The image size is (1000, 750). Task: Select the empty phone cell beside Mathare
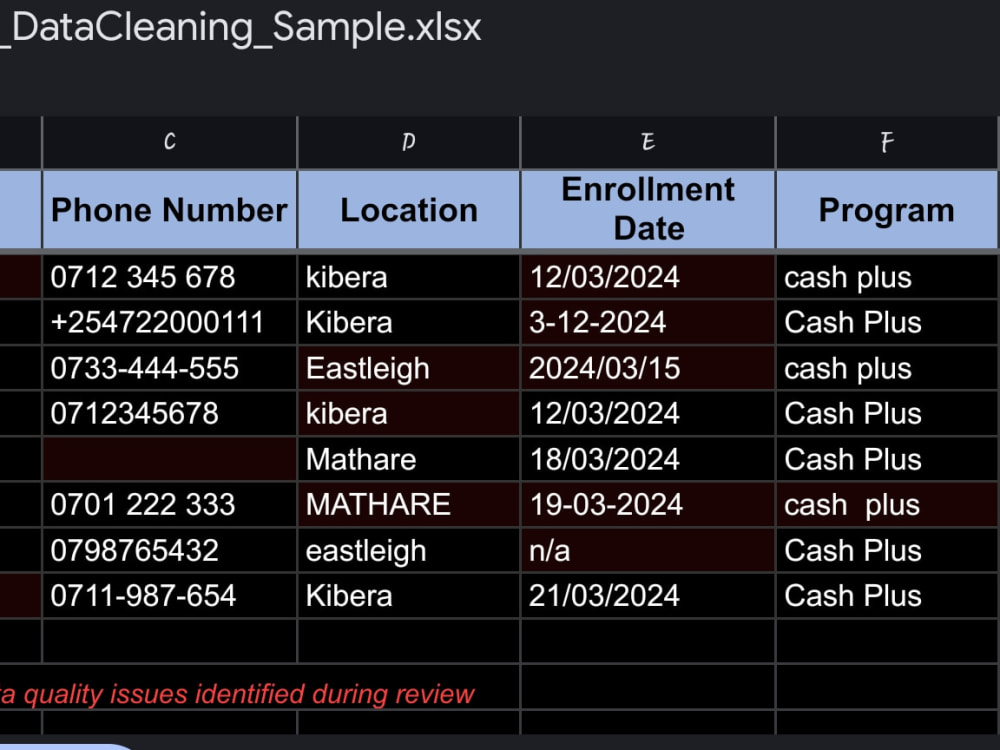170,459
